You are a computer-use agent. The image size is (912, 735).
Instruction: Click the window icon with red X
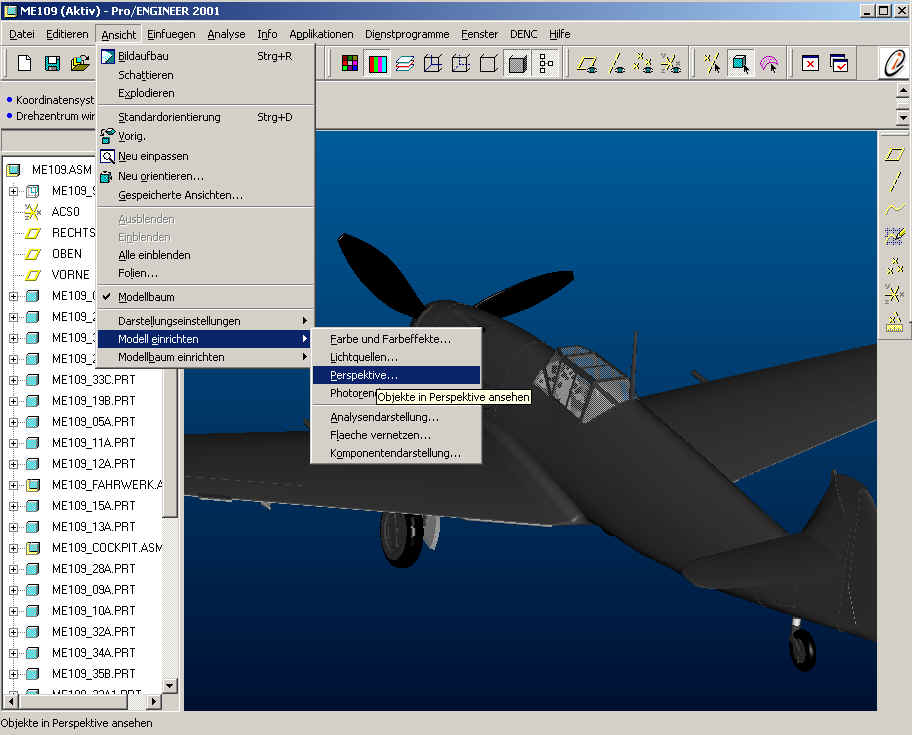pos(810,63)
